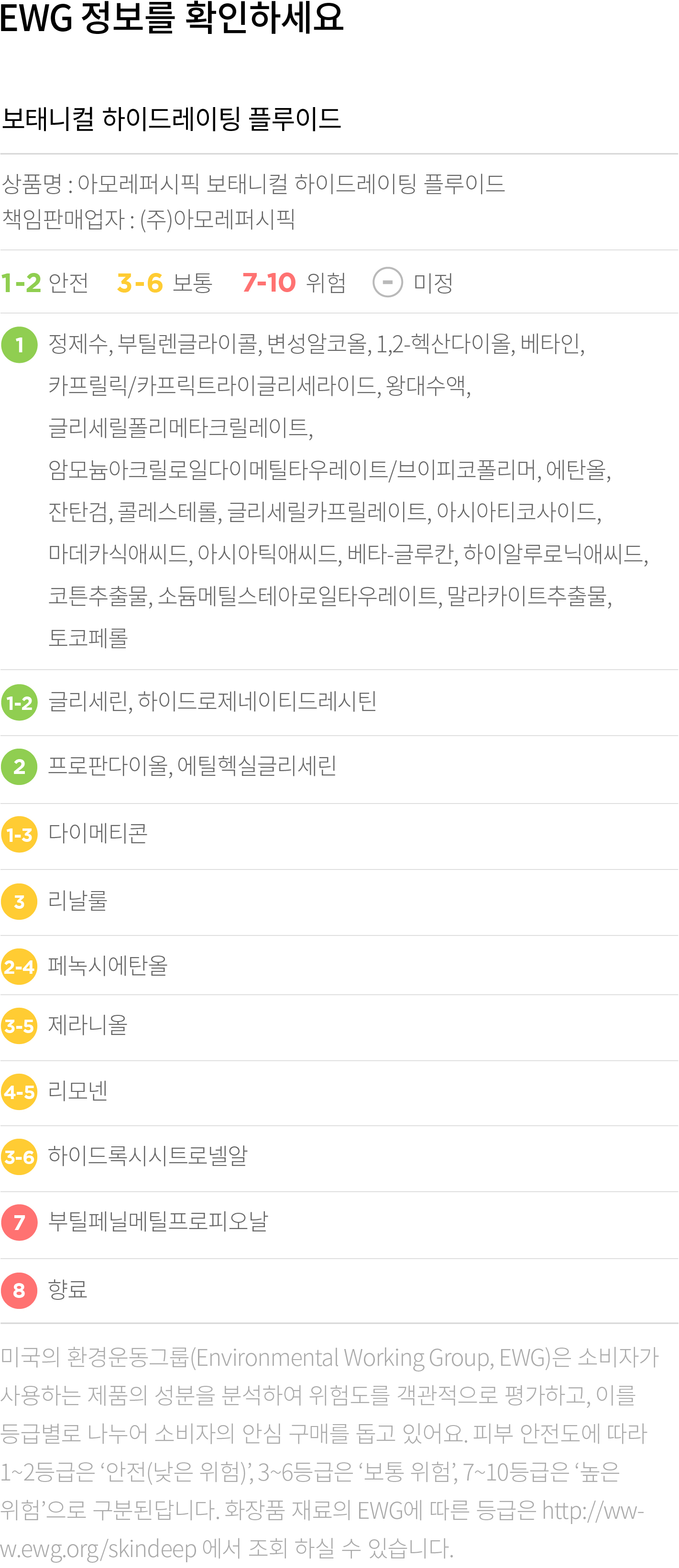Image resolution: width=679 pixels, height=1568 pixels.
Task: Click the yellow 3-6 보통 legend
Action: (x=164, y=283)
